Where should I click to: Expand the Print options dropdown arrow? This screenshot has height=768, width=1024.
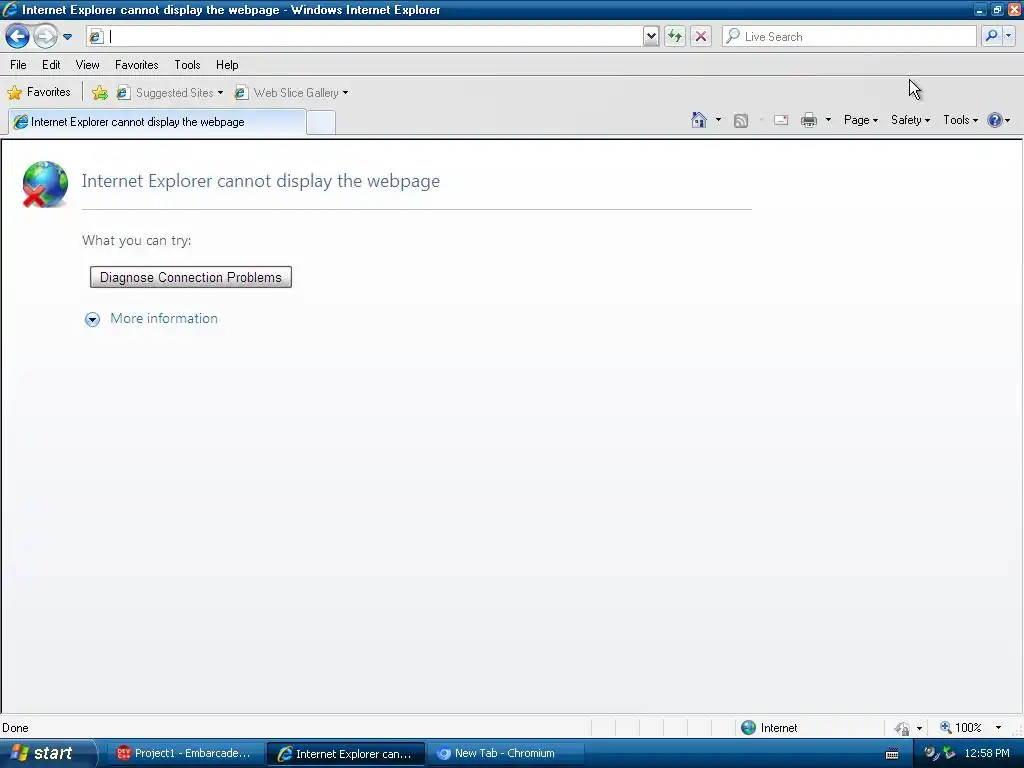(828, 120)
